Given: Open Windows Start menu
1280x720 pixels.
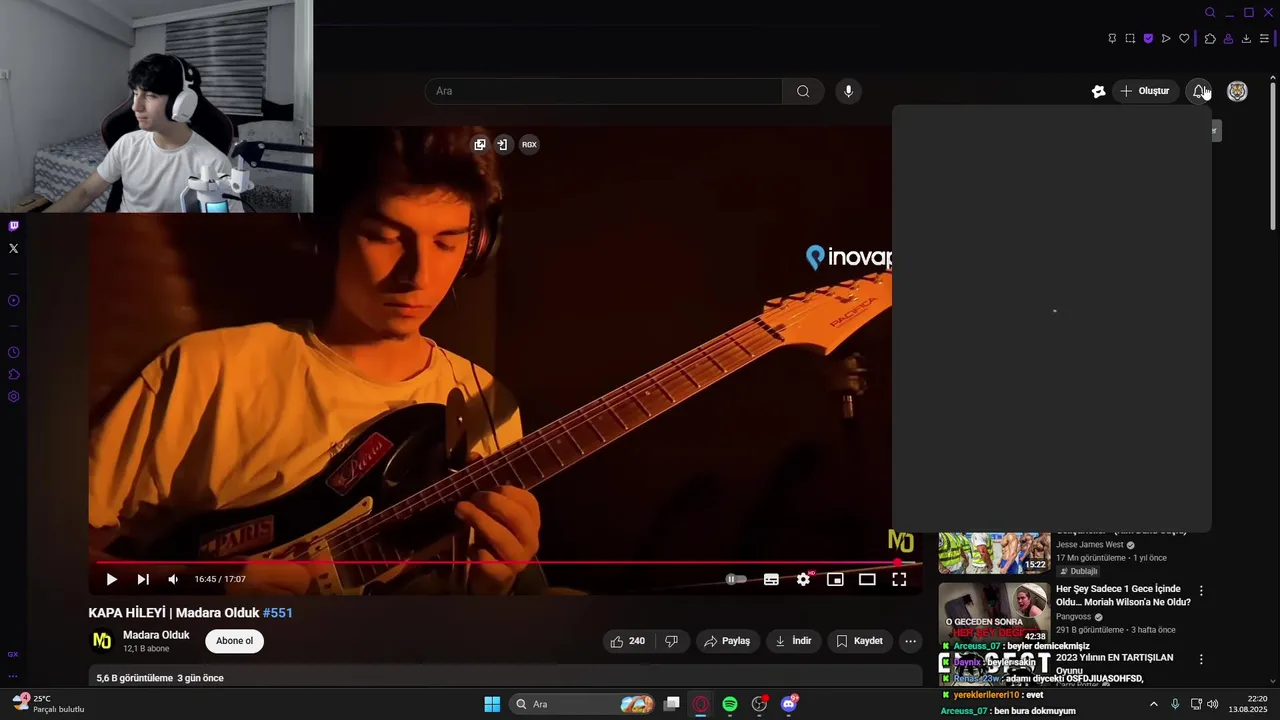Looking at the screenshot, I should (492, 704).
